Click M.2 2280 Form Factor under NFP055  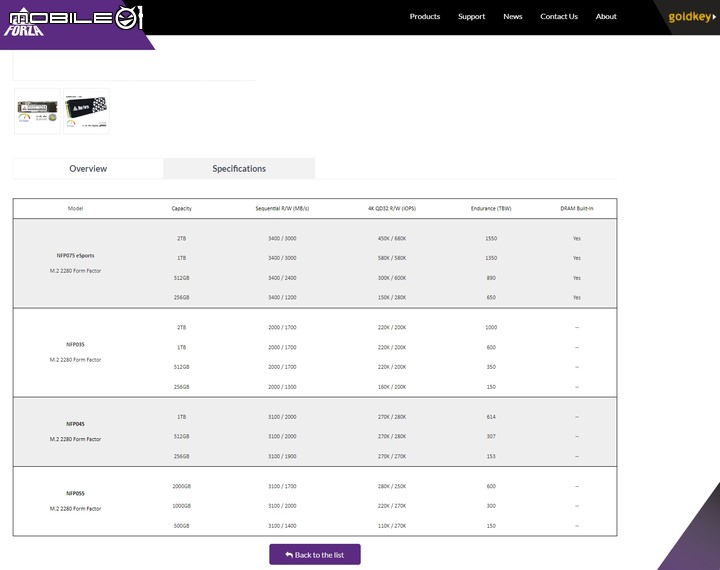click(75, 509)
